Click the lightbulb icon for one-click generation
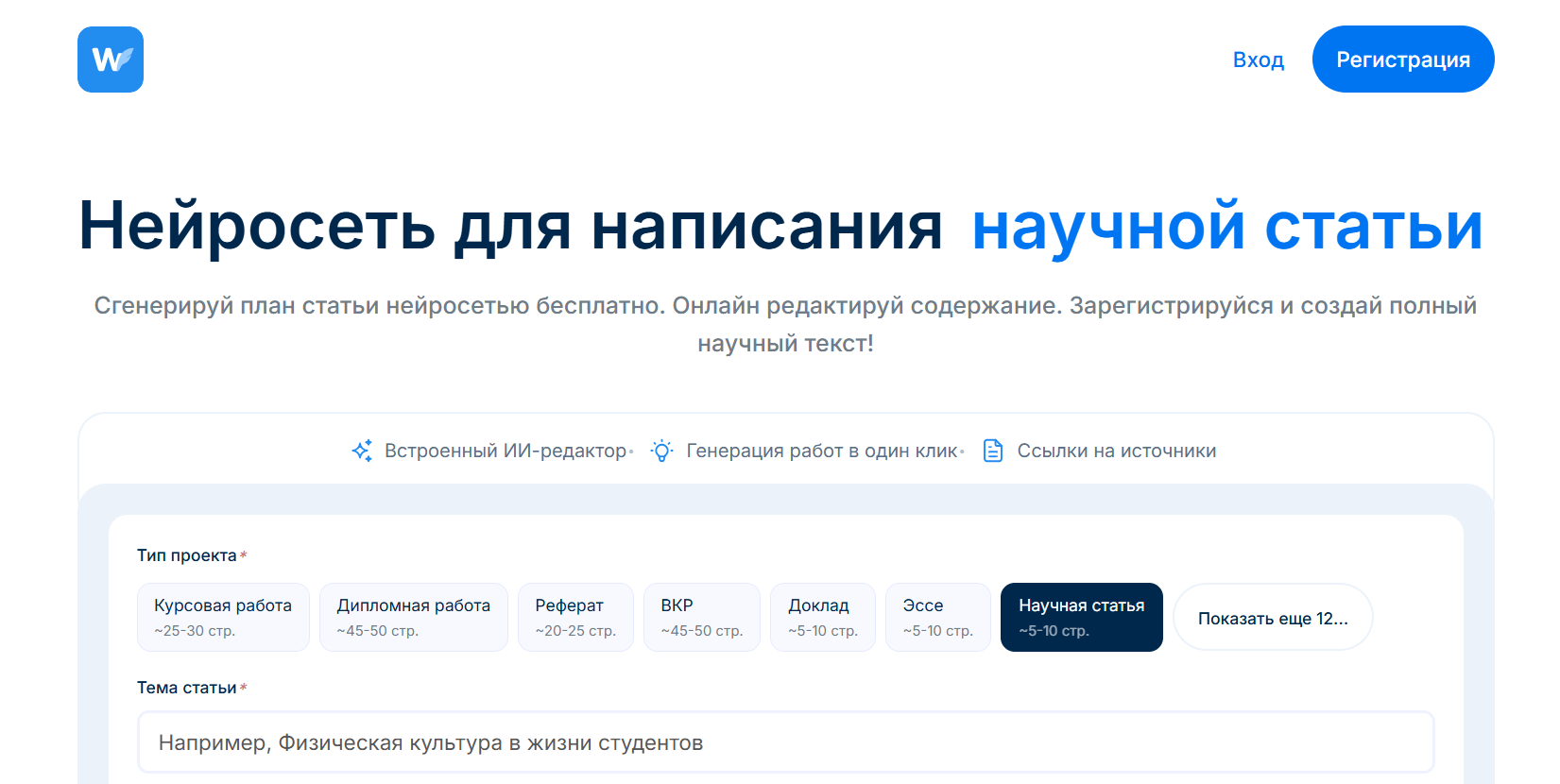Screen dimensions: 1560x784 661,451
